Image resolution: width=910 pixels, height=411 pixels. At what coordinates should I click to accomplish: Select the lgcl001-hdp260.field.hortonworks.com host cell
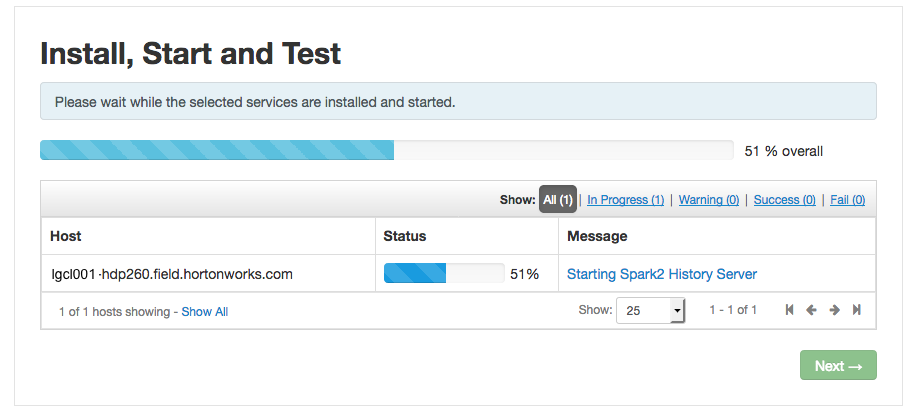coord(172,274)
